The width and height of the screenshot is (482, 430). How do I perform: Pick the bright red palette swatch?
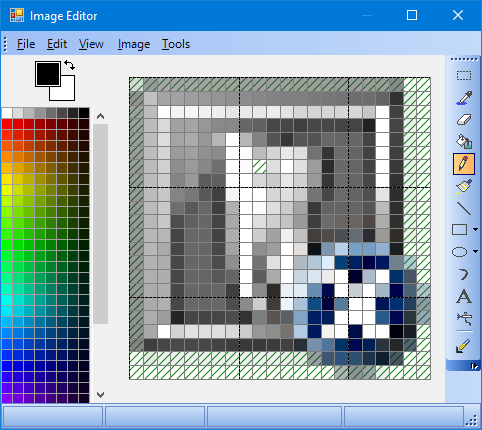[7, 124]
